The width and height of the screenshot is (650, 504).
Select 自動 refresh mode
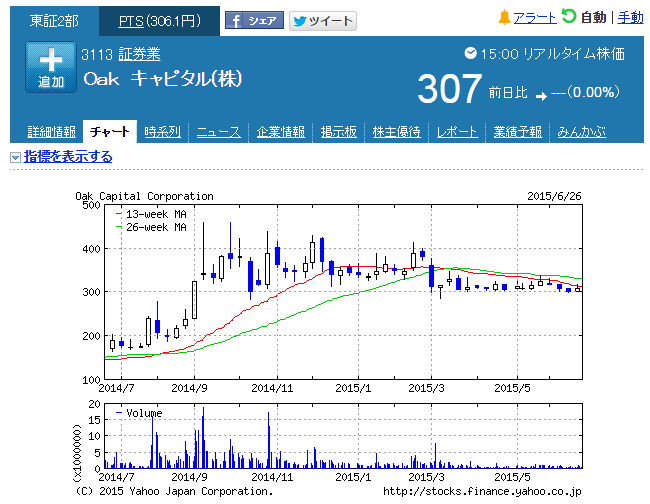pyautogui.click(x=593, y=18)
